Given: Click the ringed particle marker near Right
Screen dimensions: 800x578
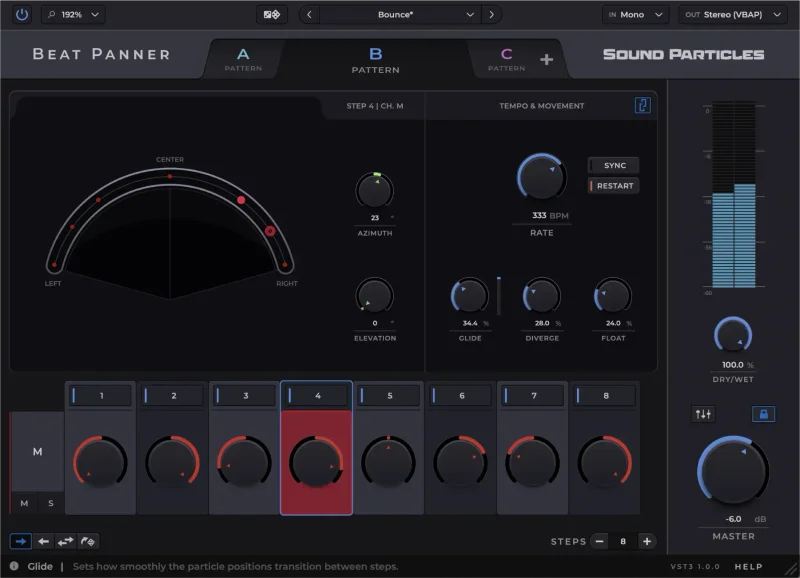Looking at the screenshot, I should 270,231.
